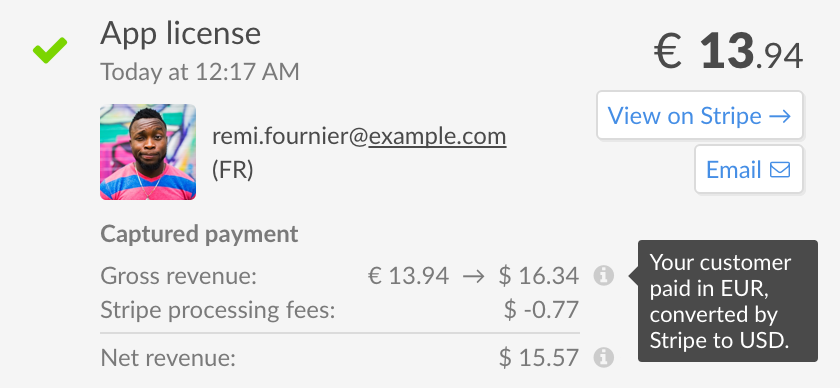Open the View on Stripe button

click(700, 115)
